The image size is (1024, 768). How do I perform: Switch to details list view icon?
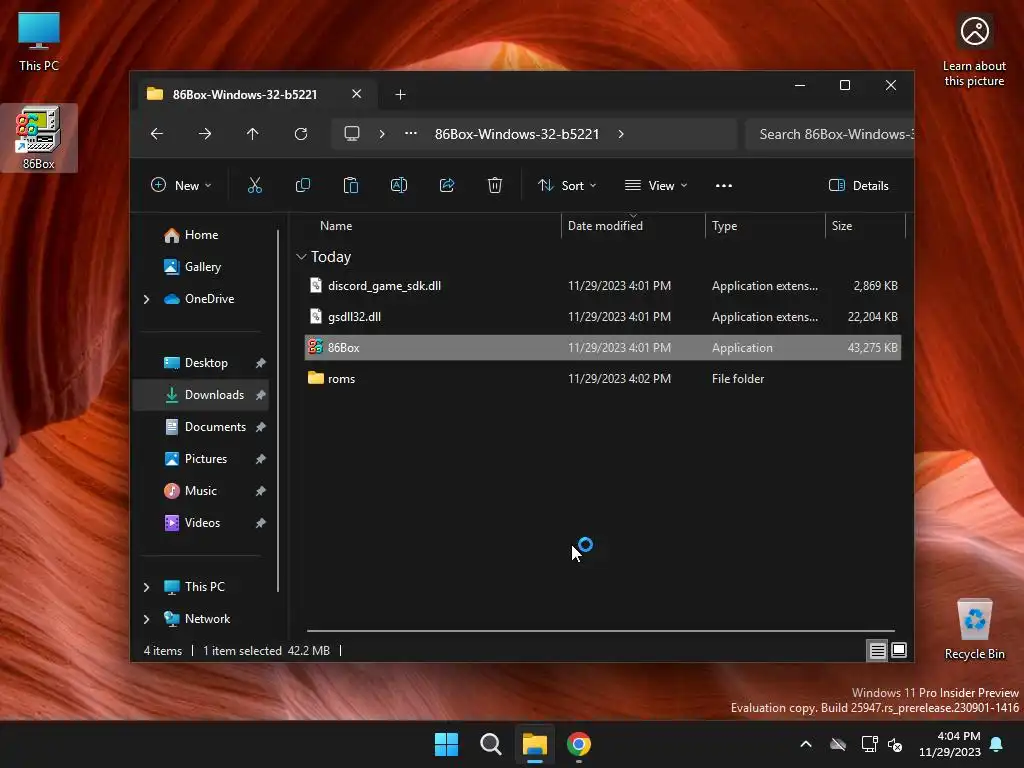point(877,650)
